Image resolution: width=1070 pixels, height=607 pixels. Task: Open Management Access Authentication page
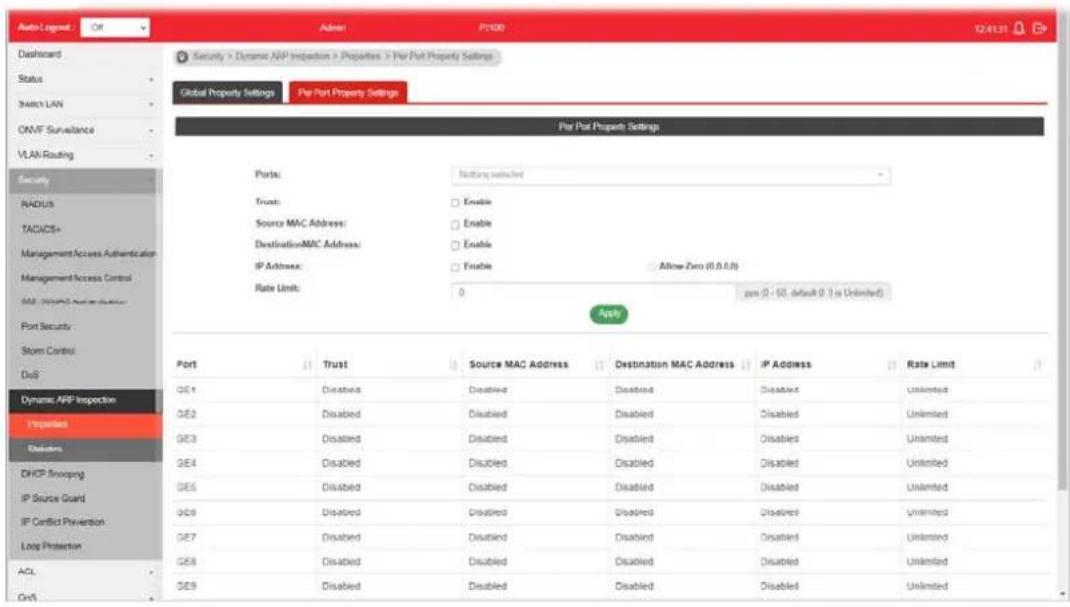coord(88,254)
